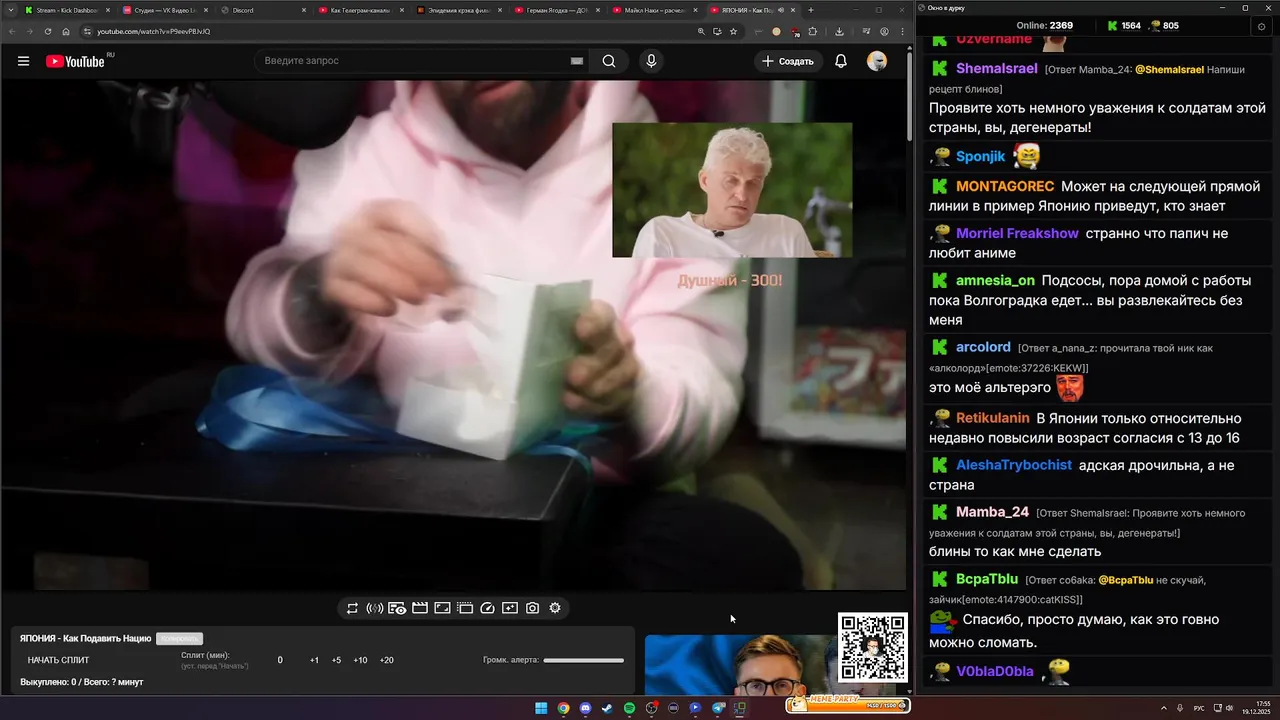Switch to the Герман Ягодка tab
The width and height of the screenshot is (1280, 720).
[x=556, y=10]
